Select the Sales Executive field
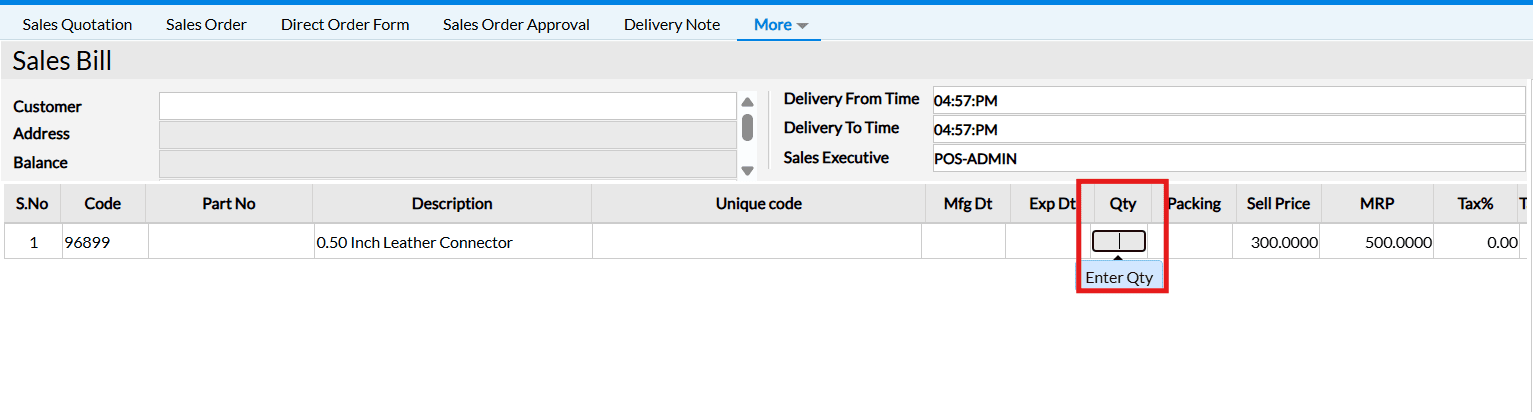The image size is (1533, 412). pyautogui.click(x=1228, y=158)
